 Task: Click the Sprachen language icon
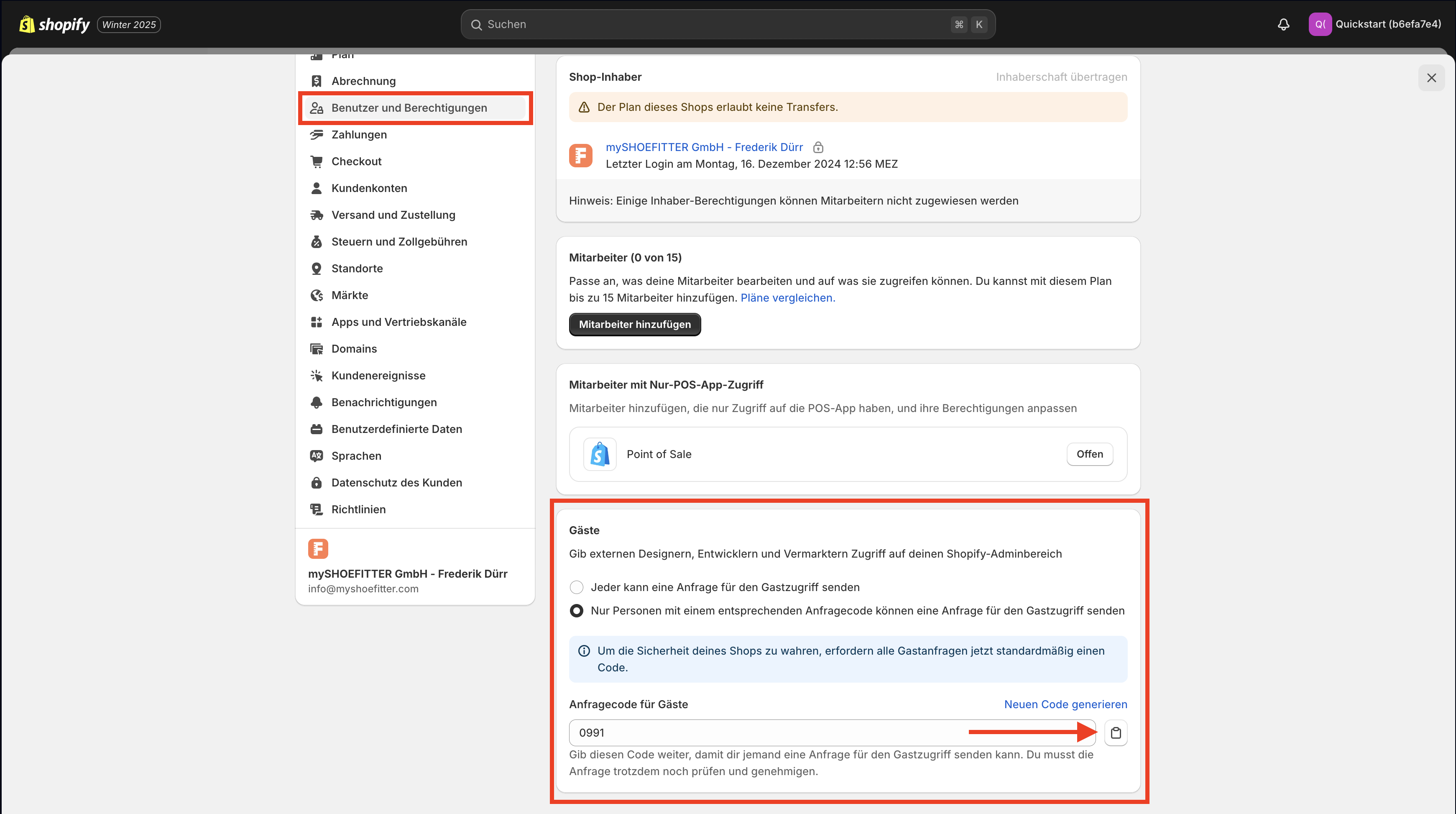(317, 456)
